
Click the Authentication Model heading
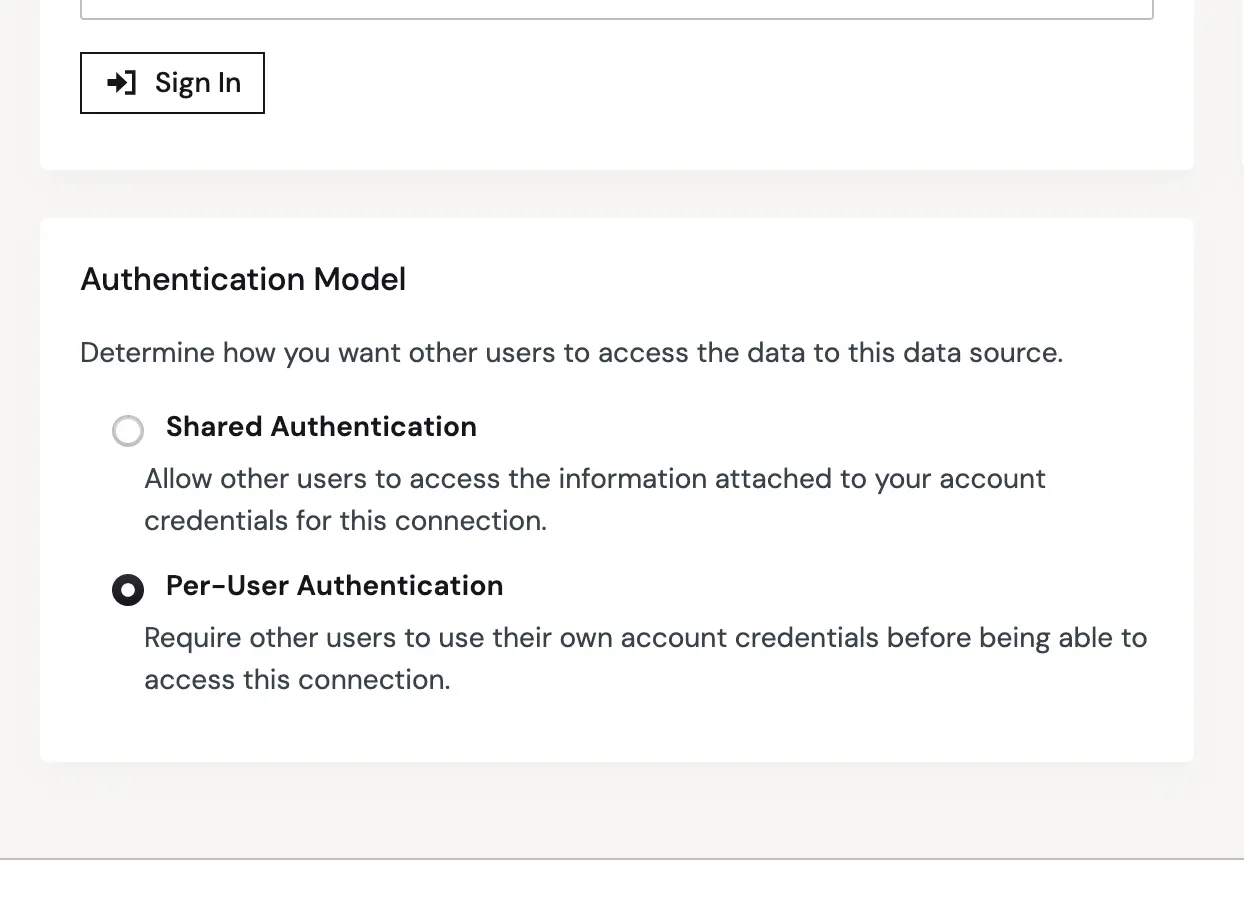[243, 279]
